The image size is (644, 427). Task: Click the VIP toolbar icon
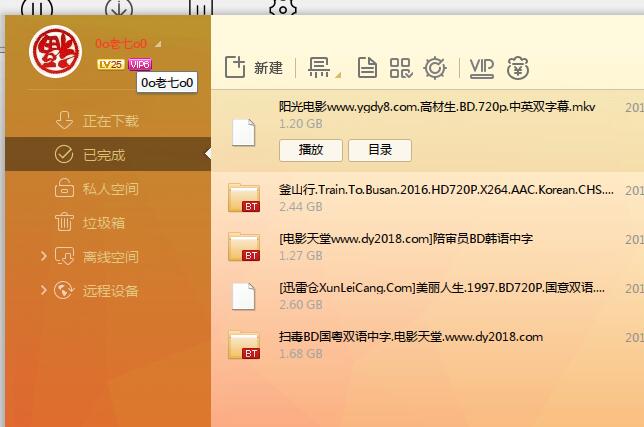(481, 68)
